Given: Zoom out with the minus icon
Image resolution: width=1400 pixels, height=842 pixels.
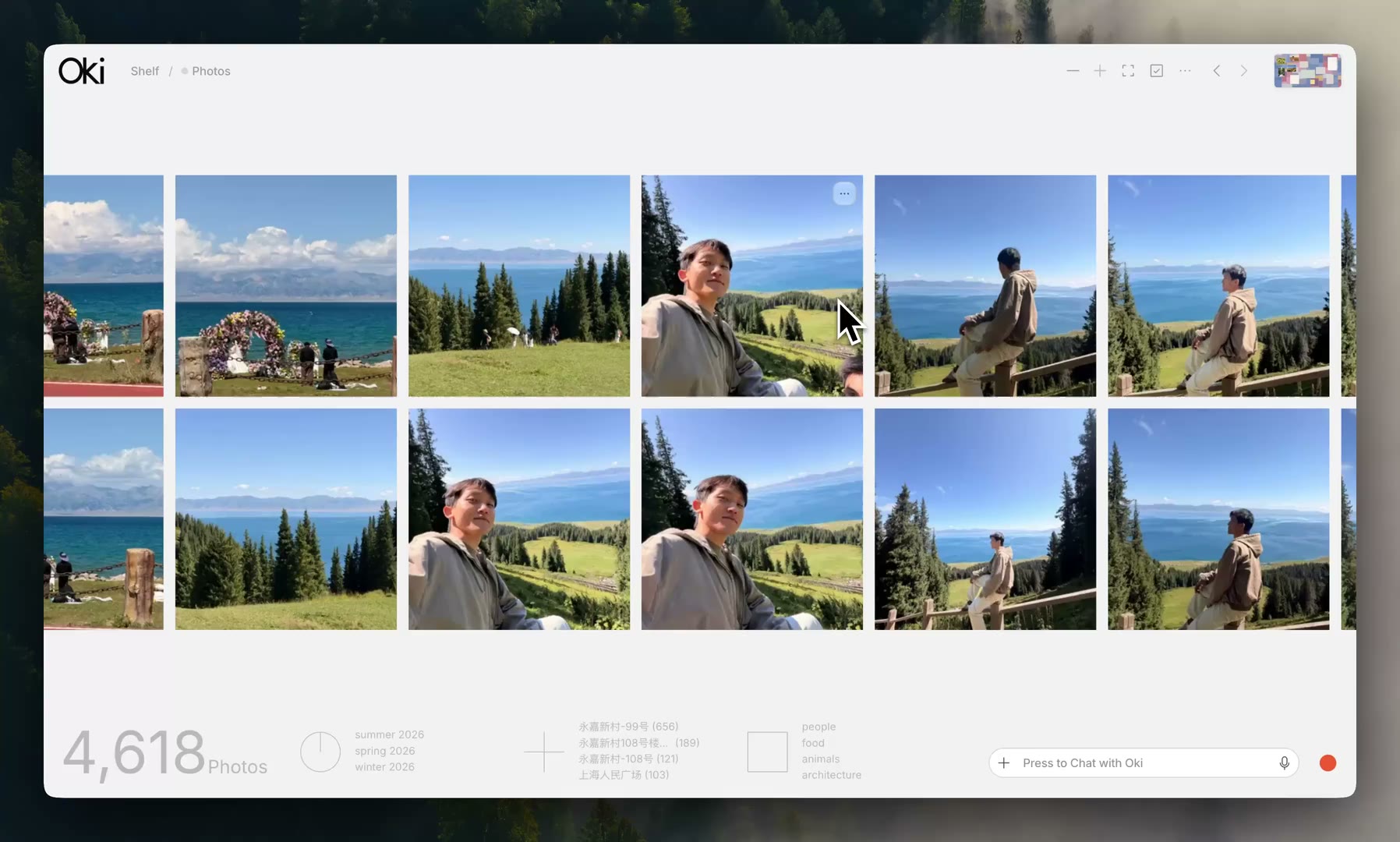Looking at the screenshot, I should [1073, 71].
